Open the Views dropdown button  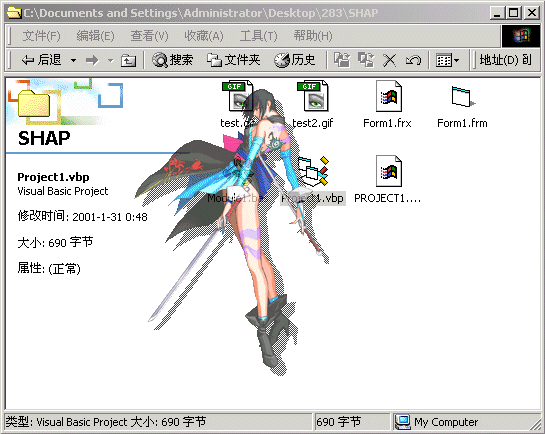448,60
